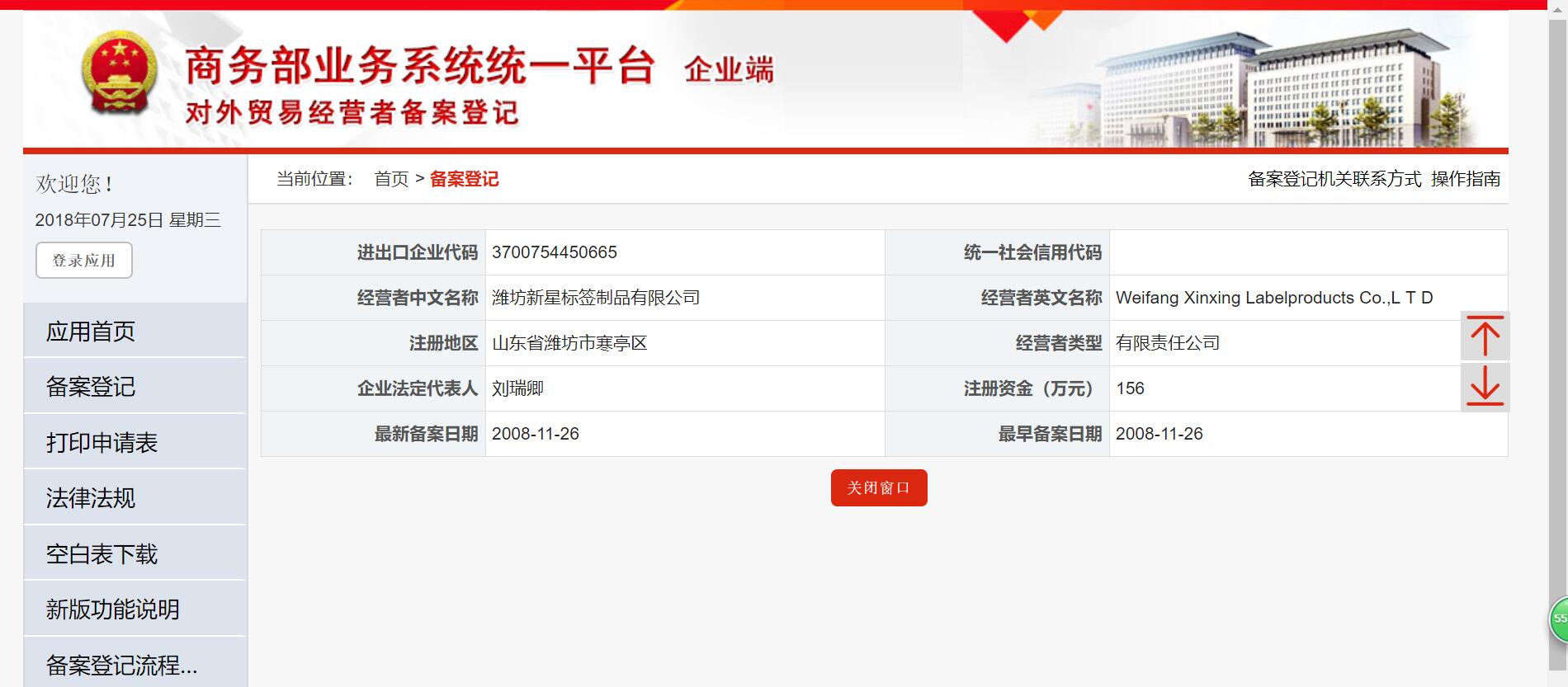This screenshot has height=687, width=1568.
Task: Open 操作指南 link
Action: point(1466,179)
